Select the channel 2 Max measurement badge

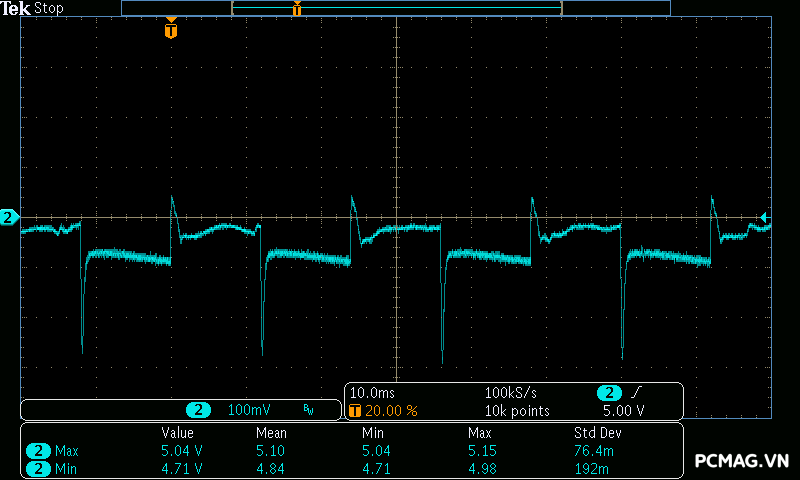[x=38, y=451]
